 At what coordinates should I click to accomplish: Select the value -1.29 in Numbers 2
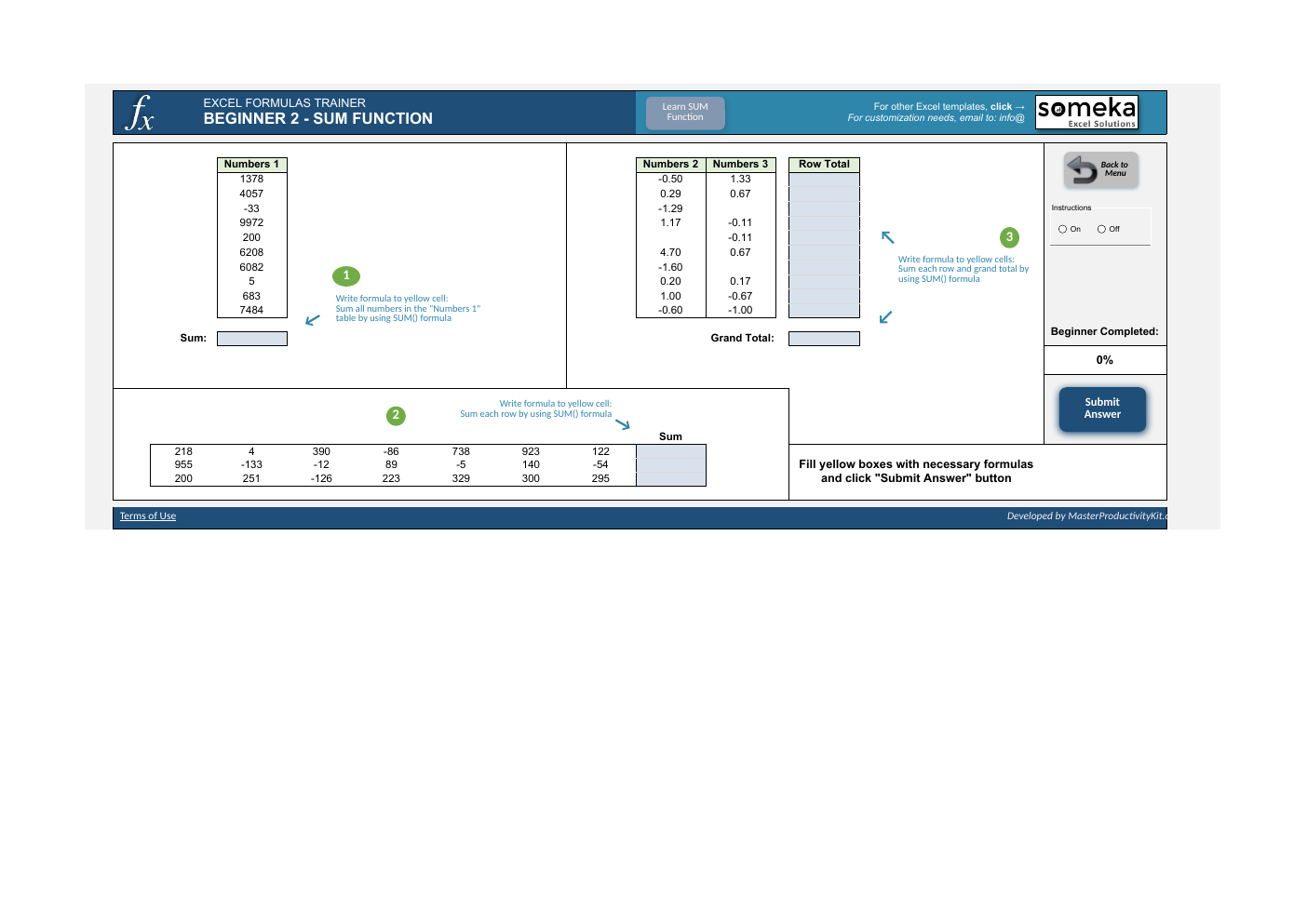pos(671,209)
